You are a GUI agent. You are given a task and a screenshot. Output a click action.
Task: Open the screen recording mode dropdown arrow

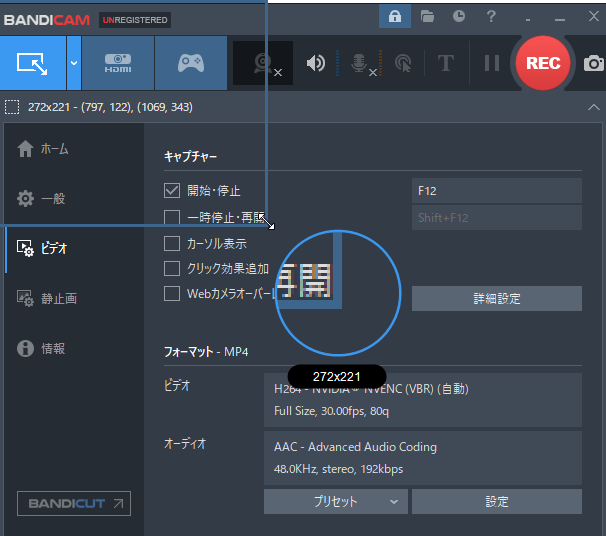click(74, 63)
